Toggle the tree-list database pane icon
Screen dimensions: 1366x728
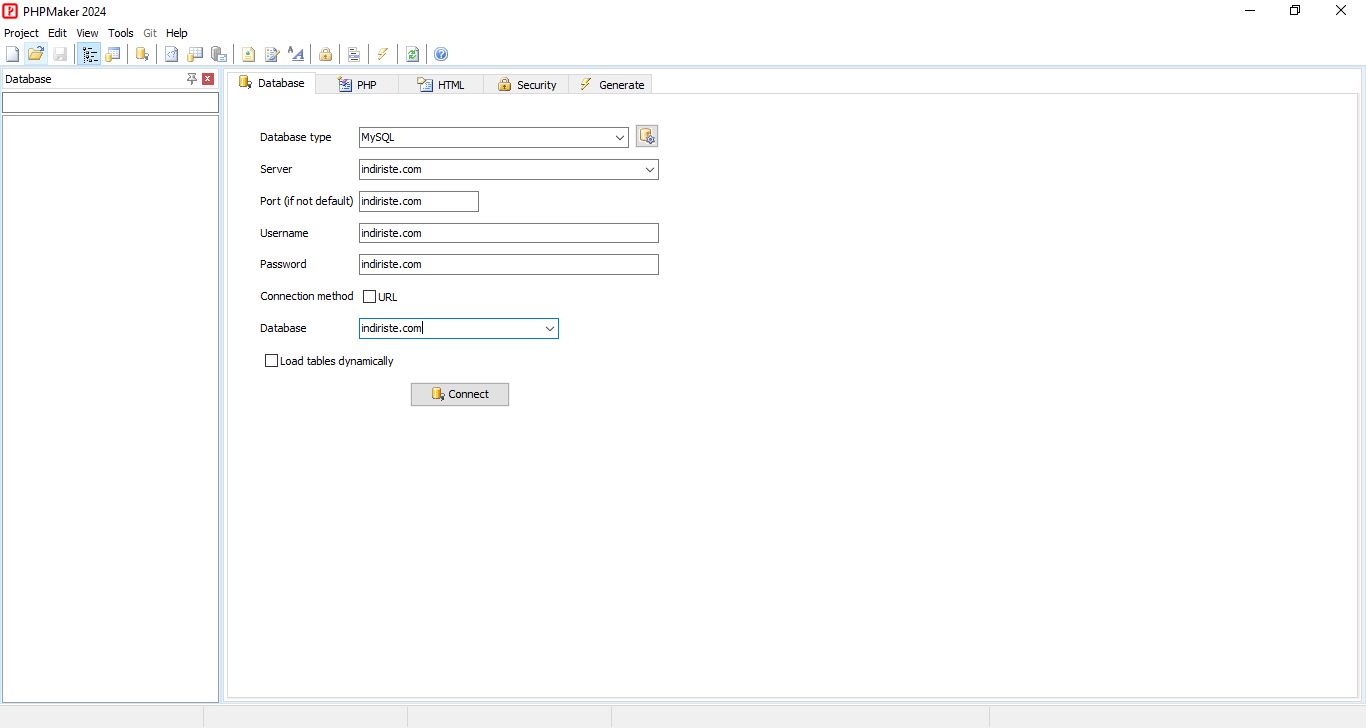(90, 54)
